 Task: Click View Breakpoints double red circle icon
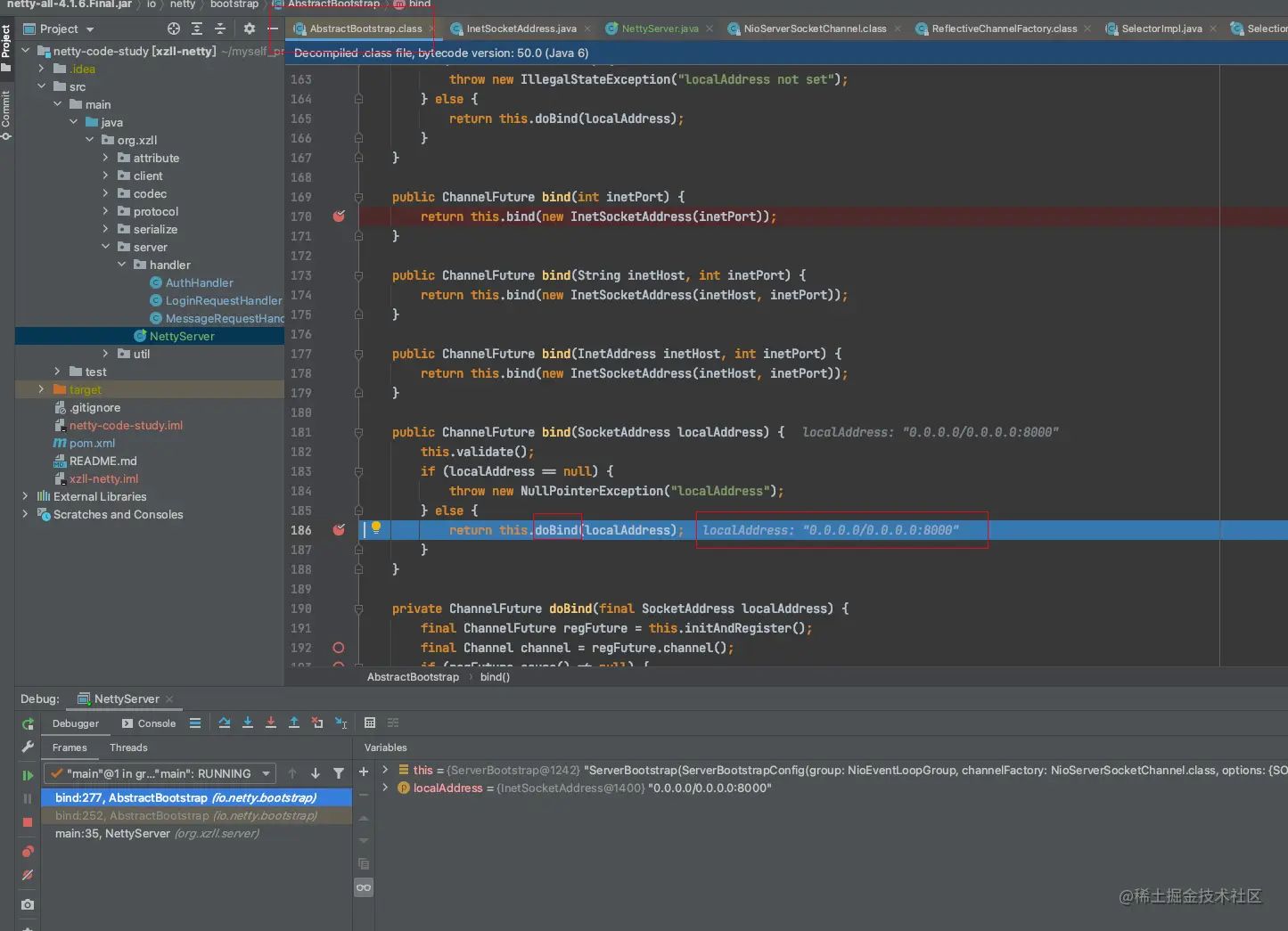tap(28, 852)
